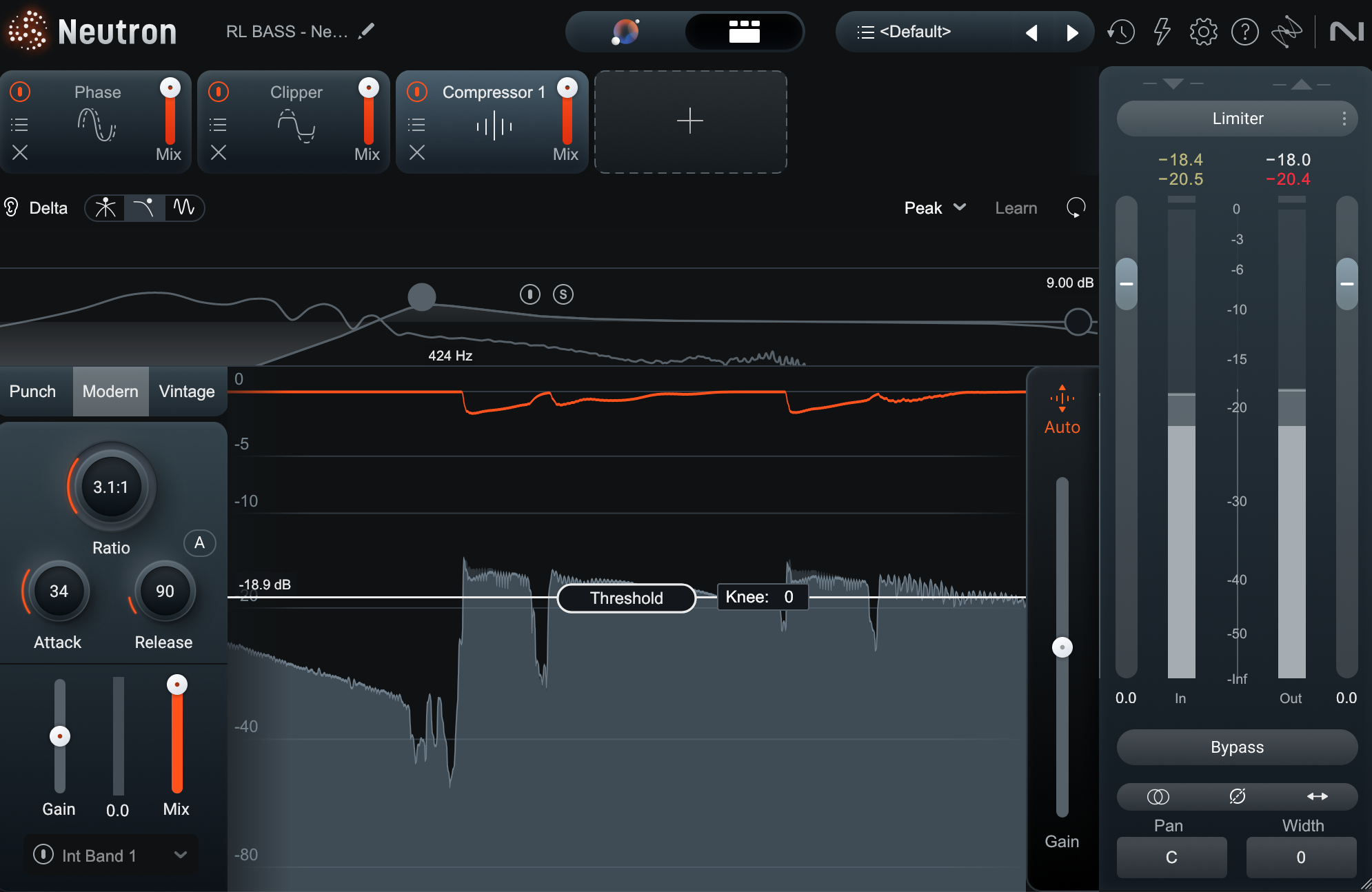Click the Native Instruments logo
This screenshot has width=1372, height=892.
click(1346, 32)
